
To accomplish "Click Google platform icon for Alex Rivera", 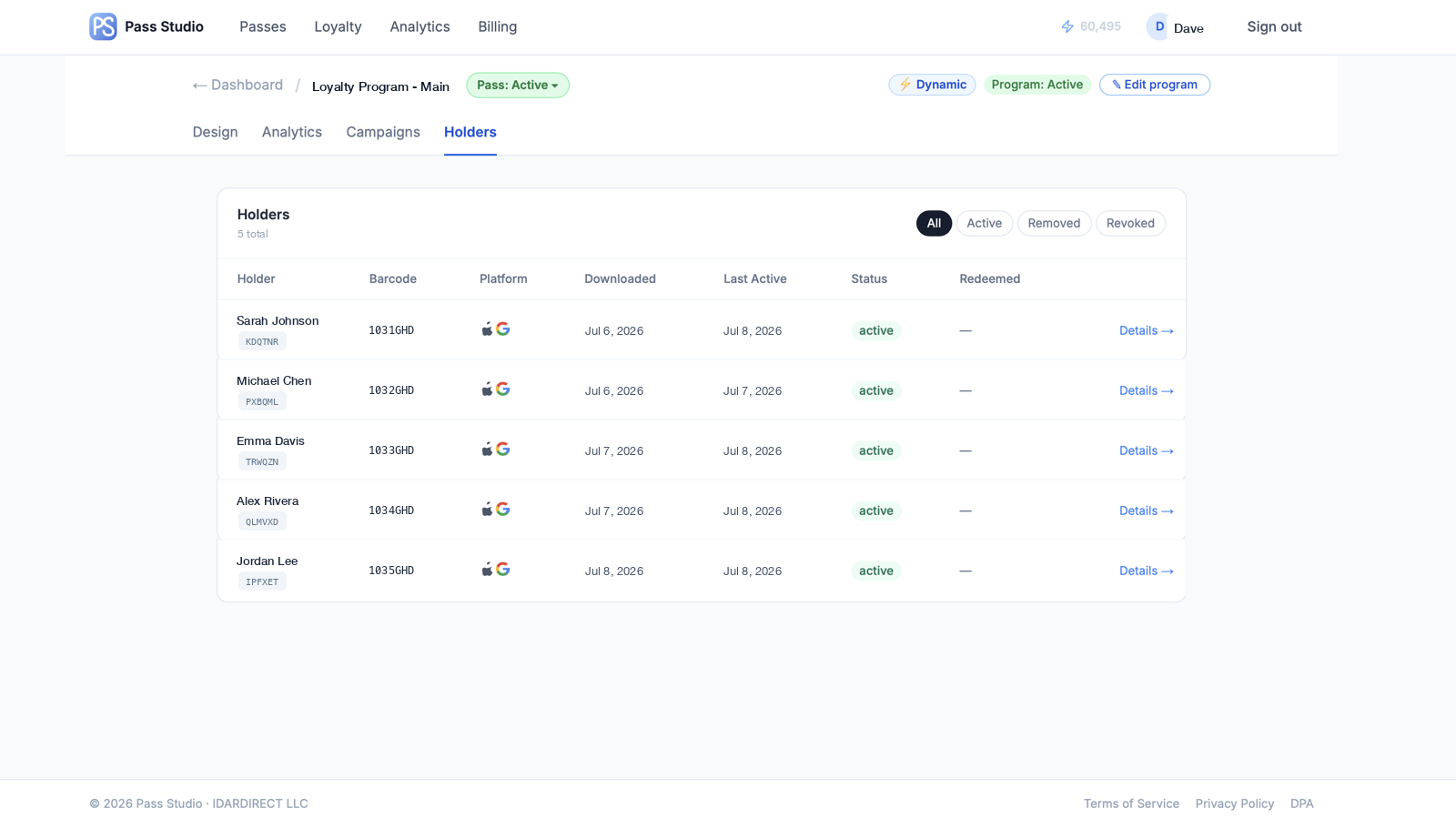I will 502,510.
